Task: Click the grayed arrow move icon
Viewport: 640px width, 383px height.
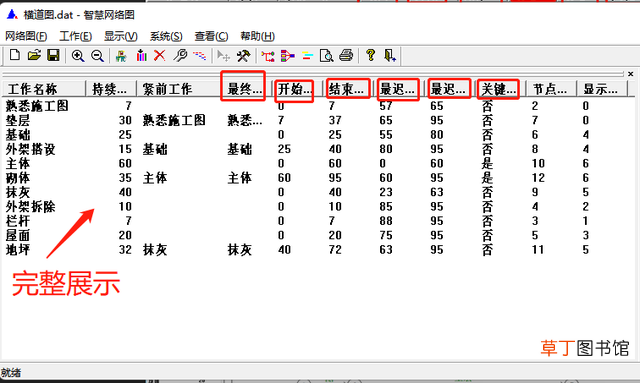Action: click(223, 56)
